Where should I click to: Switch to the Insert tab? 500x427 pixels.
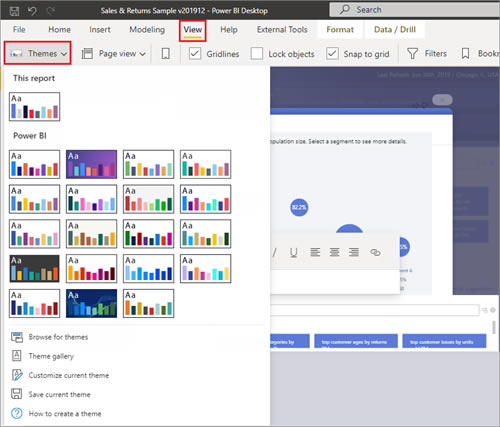click(x=100, y=29)
